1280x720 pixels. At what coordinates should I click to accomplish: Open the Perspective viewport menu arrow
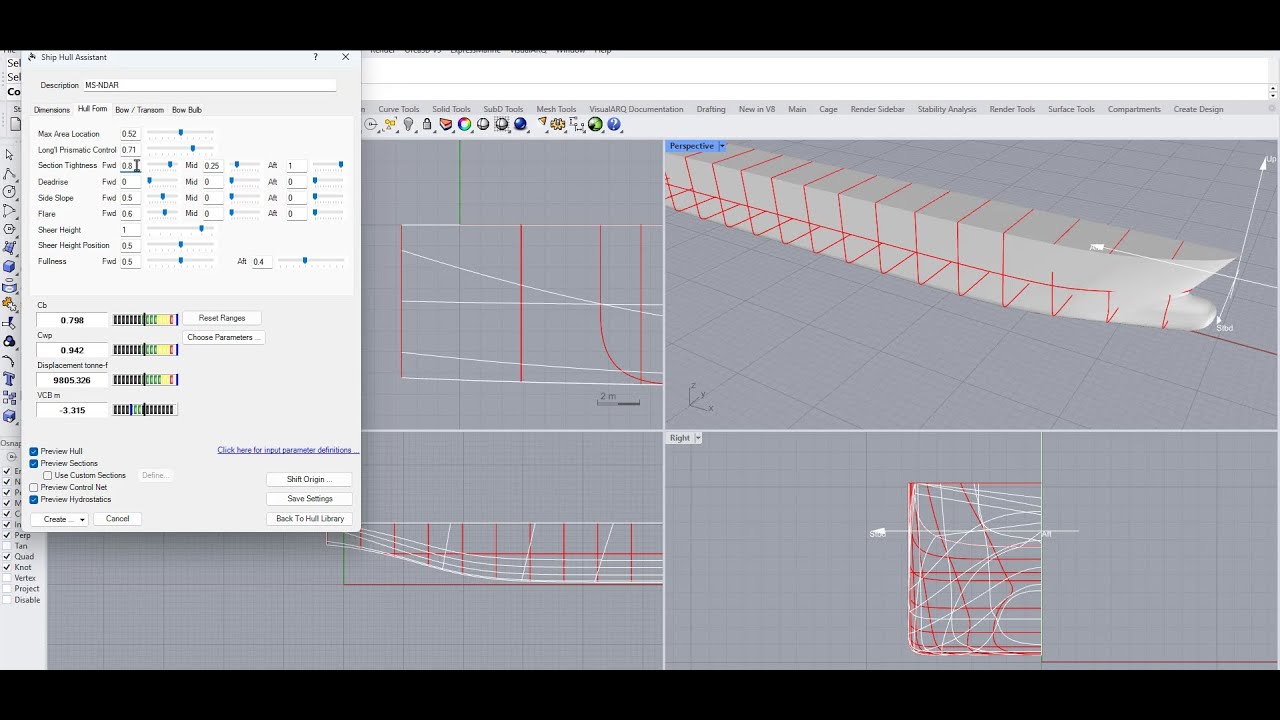coord(721,146)
